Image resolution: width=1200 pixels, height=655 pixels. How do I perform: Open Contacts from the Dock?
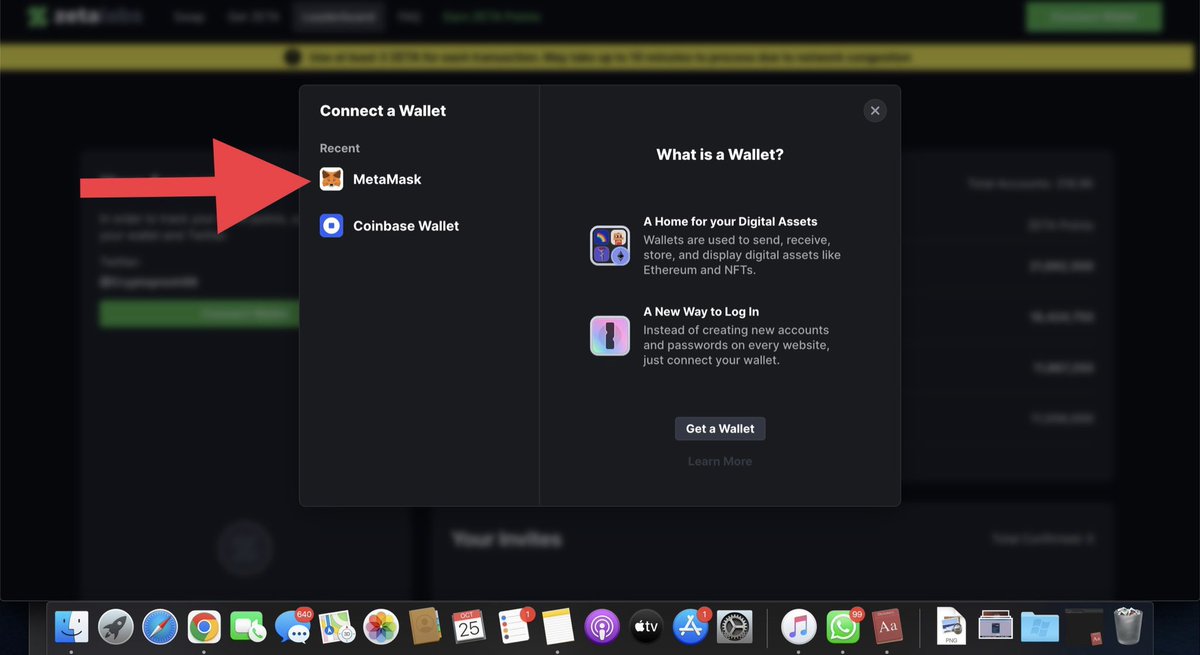coord(425,627)
